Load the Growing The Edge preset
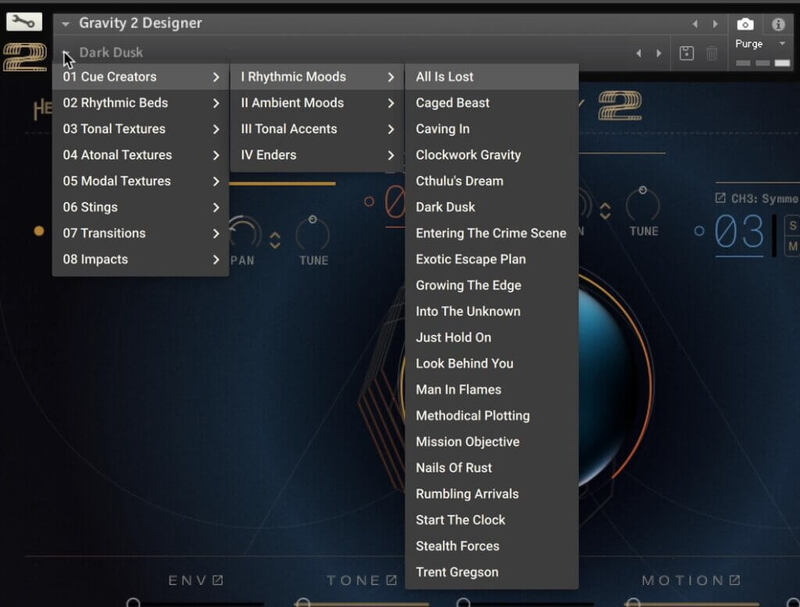Screen dimensions: 800x607 pyautogui.click(x=492, y=285)
